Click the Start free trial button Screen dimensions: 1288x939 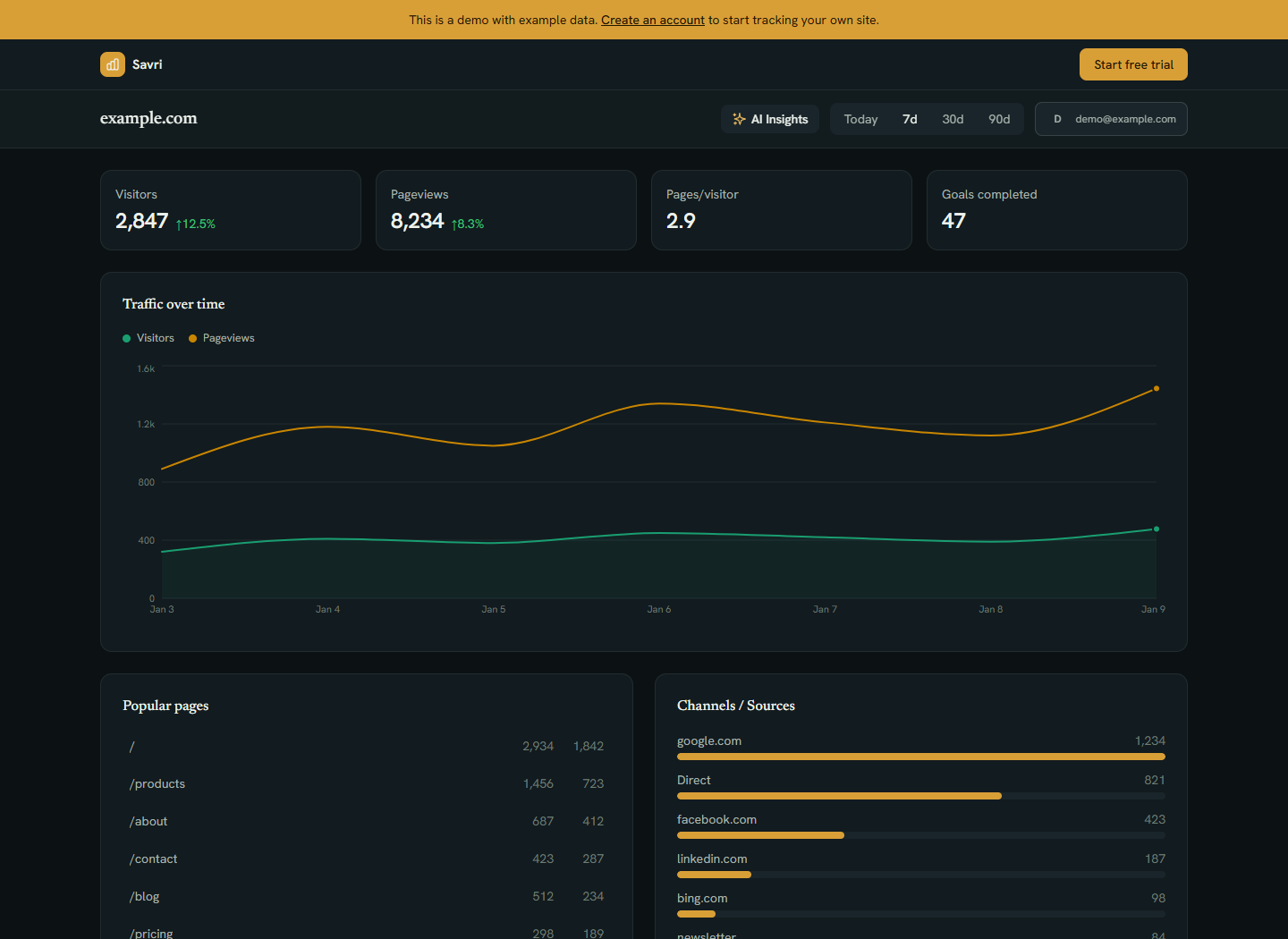click(x=1133, y=64)
